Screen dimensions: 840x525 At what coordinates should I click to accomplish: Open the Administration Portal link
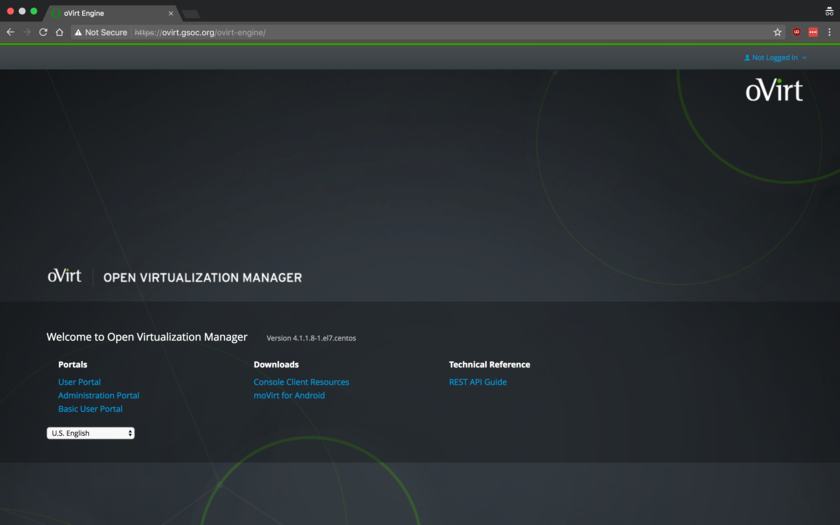pyautogui.click(x=99, y=395)
